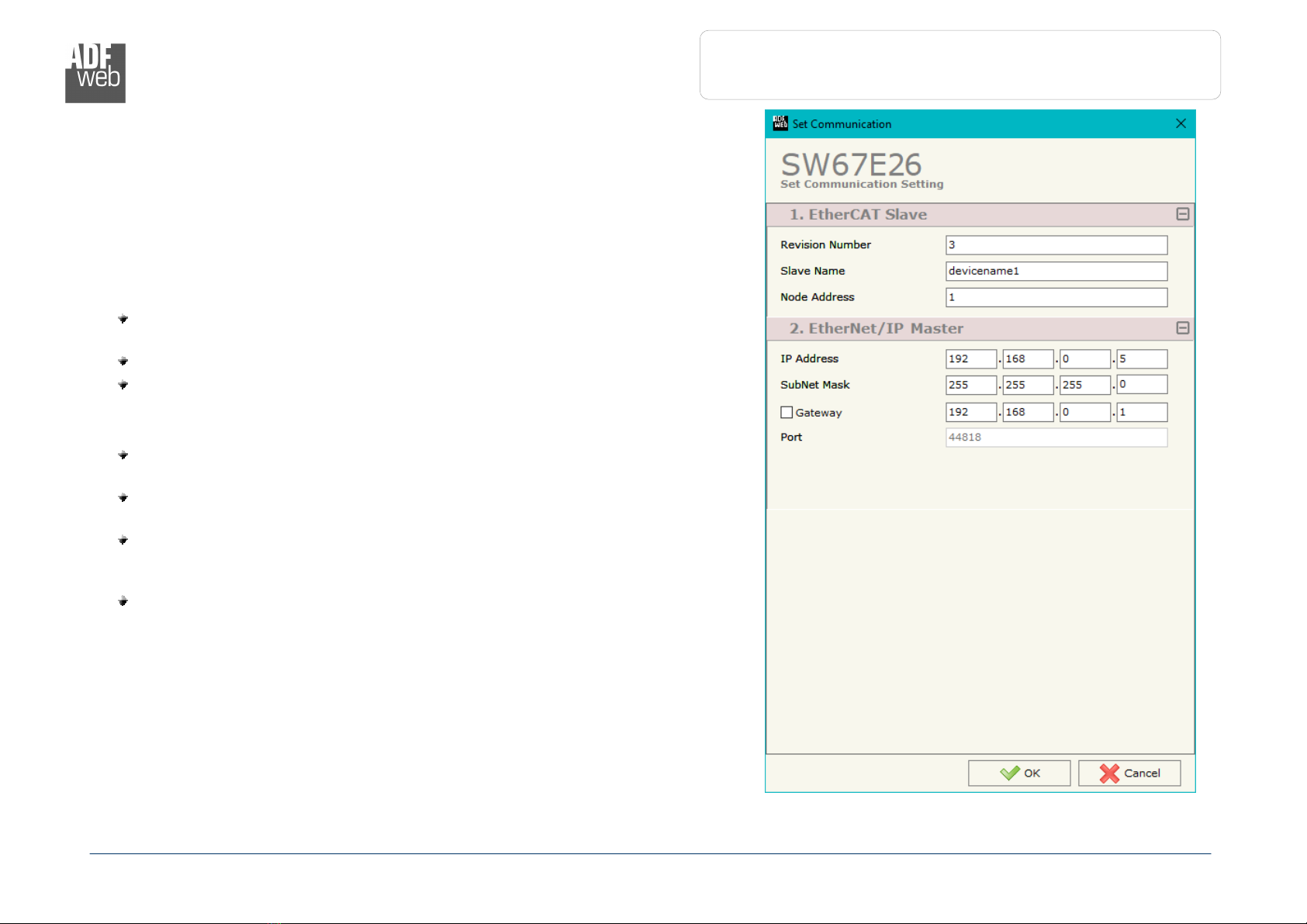
Task: Click the IP Address second octet field
Action: tap(1028, 359)
